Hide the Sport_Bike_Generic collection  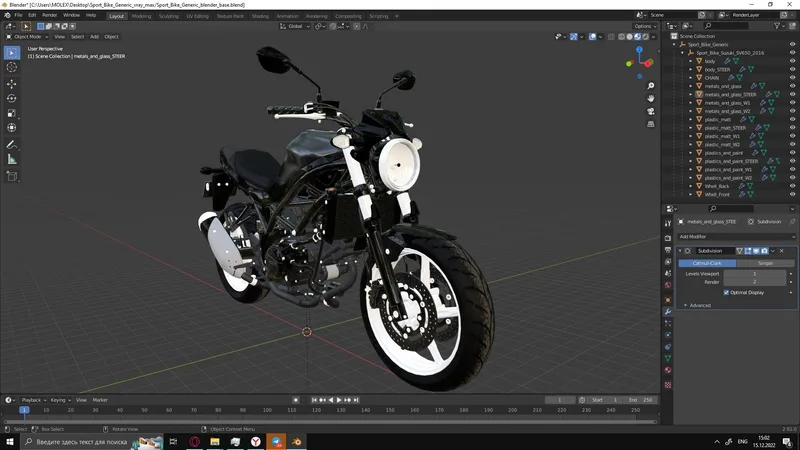point(792,44)
